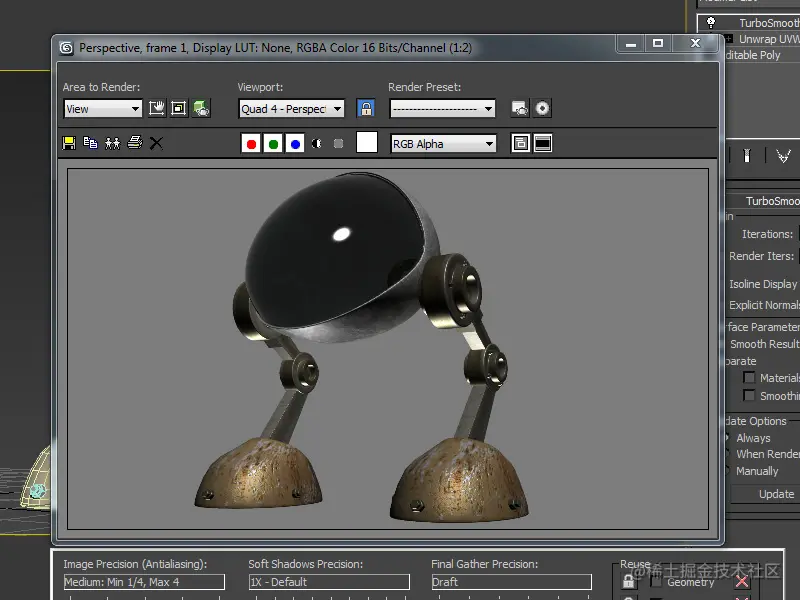The width and height of the screenshot is (800, 600).
Task: Click the Copy Image icon
Action: (x=90, y=143)
